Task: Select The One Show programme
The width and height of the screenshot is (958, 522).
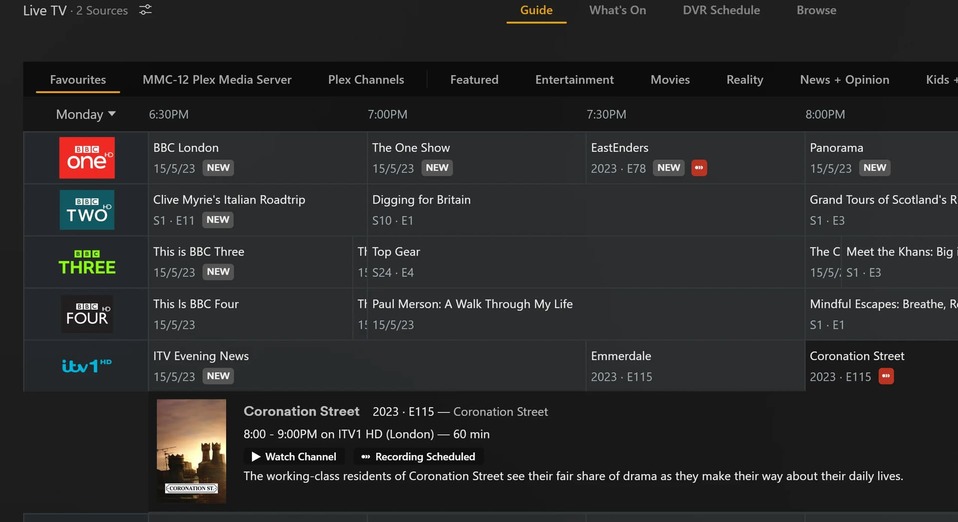Action: (x=476, y=158)
